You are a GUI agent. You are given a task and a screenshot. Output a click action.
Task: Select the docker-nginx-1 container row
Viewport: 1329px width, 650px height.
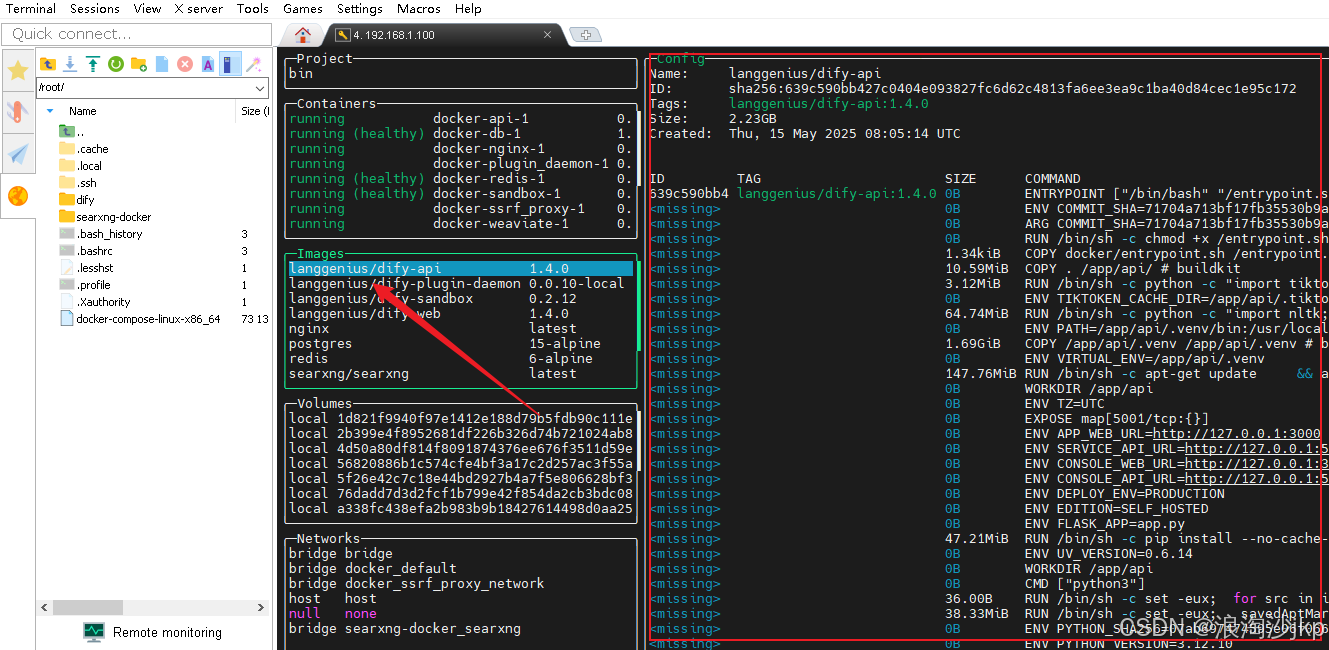click(x=461, y=149)
